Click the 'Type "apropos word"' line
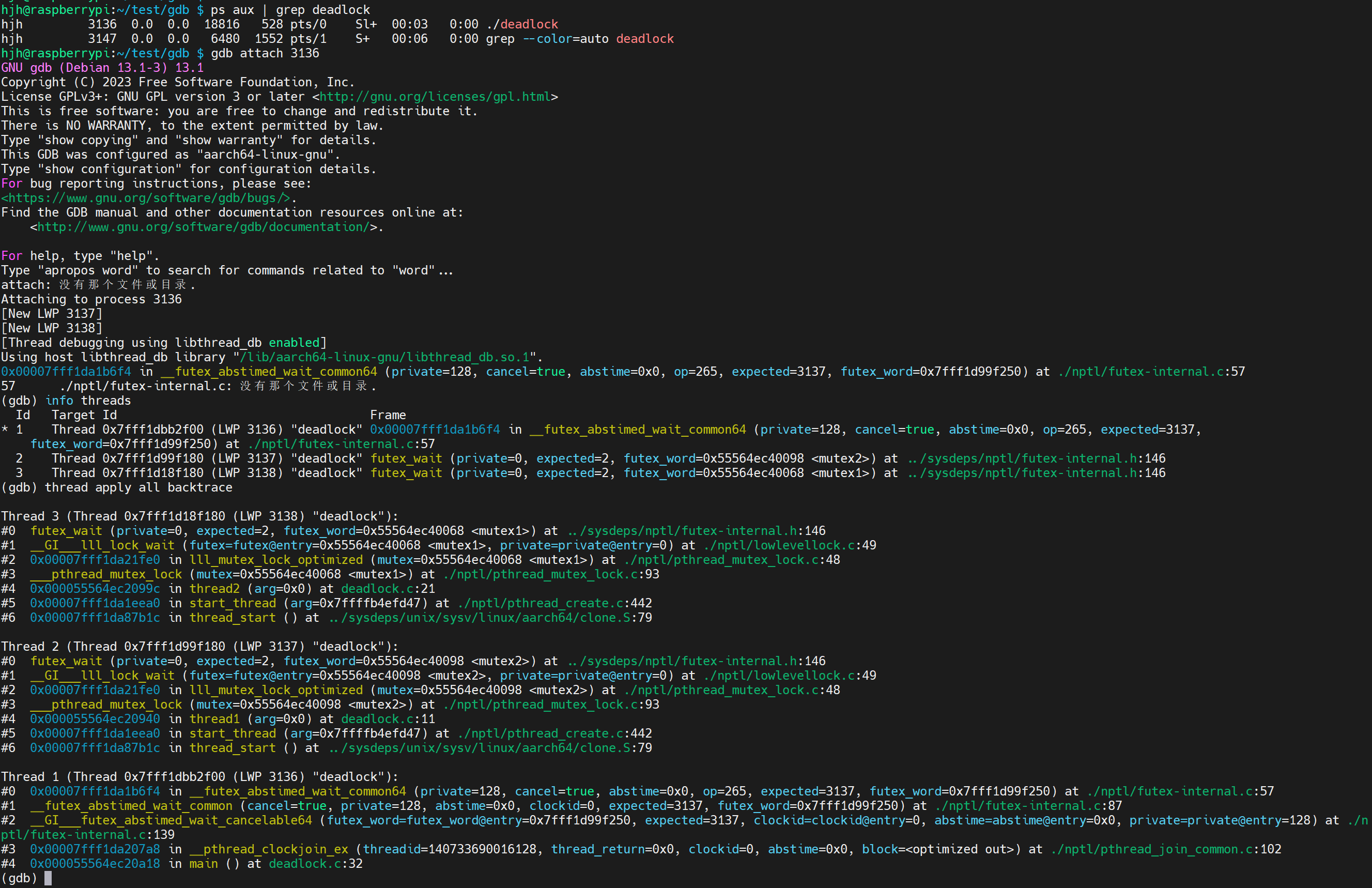The height and width of the screenshot is (888, 1372). 227,270
